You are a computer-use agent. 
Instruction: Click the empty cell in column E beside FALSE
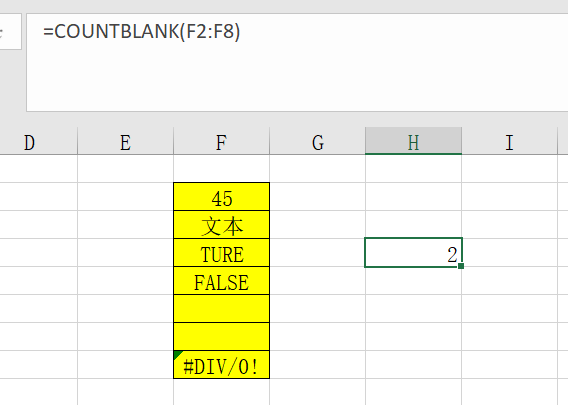(x=125, y=281)
